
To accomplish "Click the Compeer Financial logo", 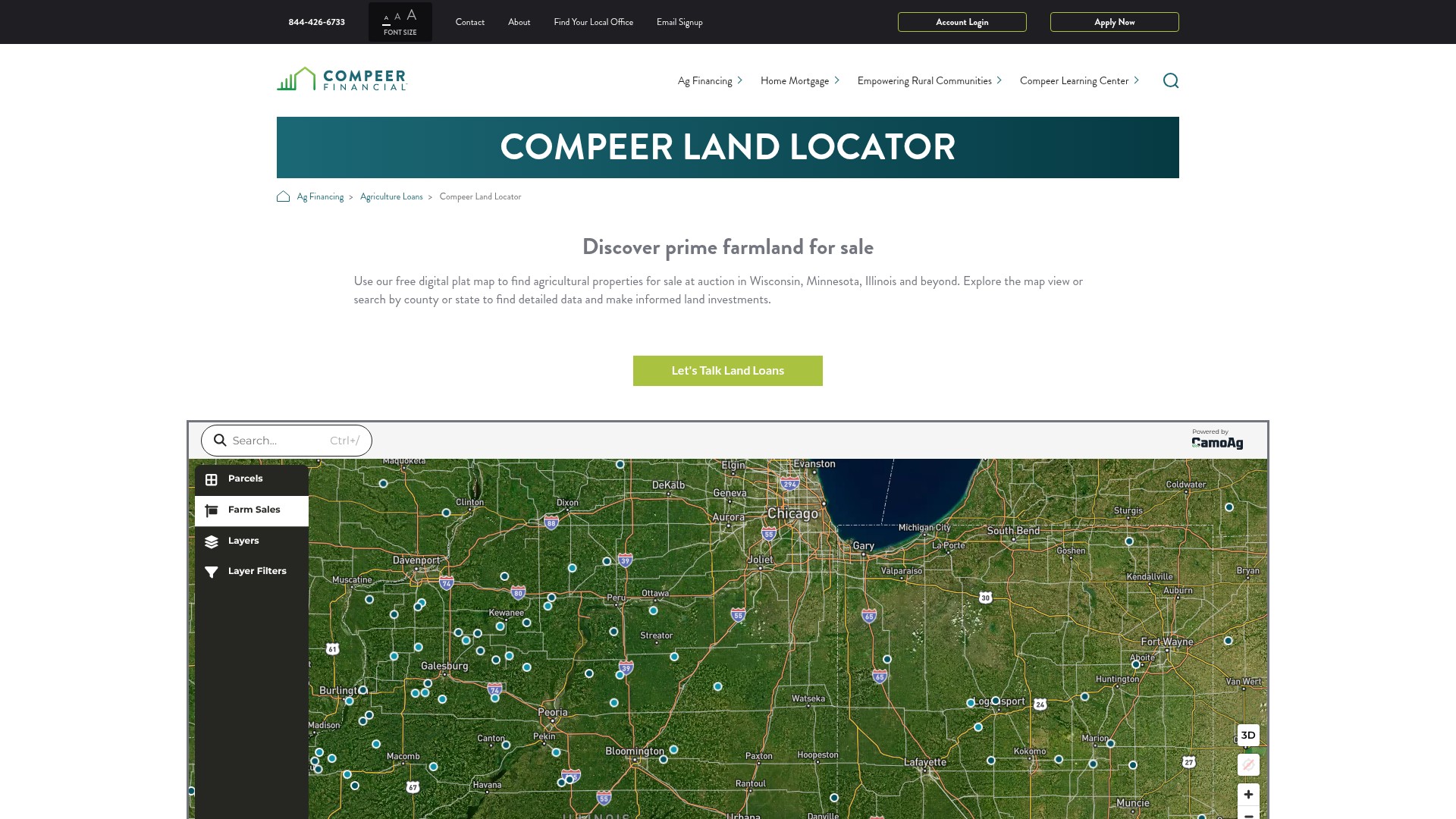I will pyautogui.click(x=341, y=79).
